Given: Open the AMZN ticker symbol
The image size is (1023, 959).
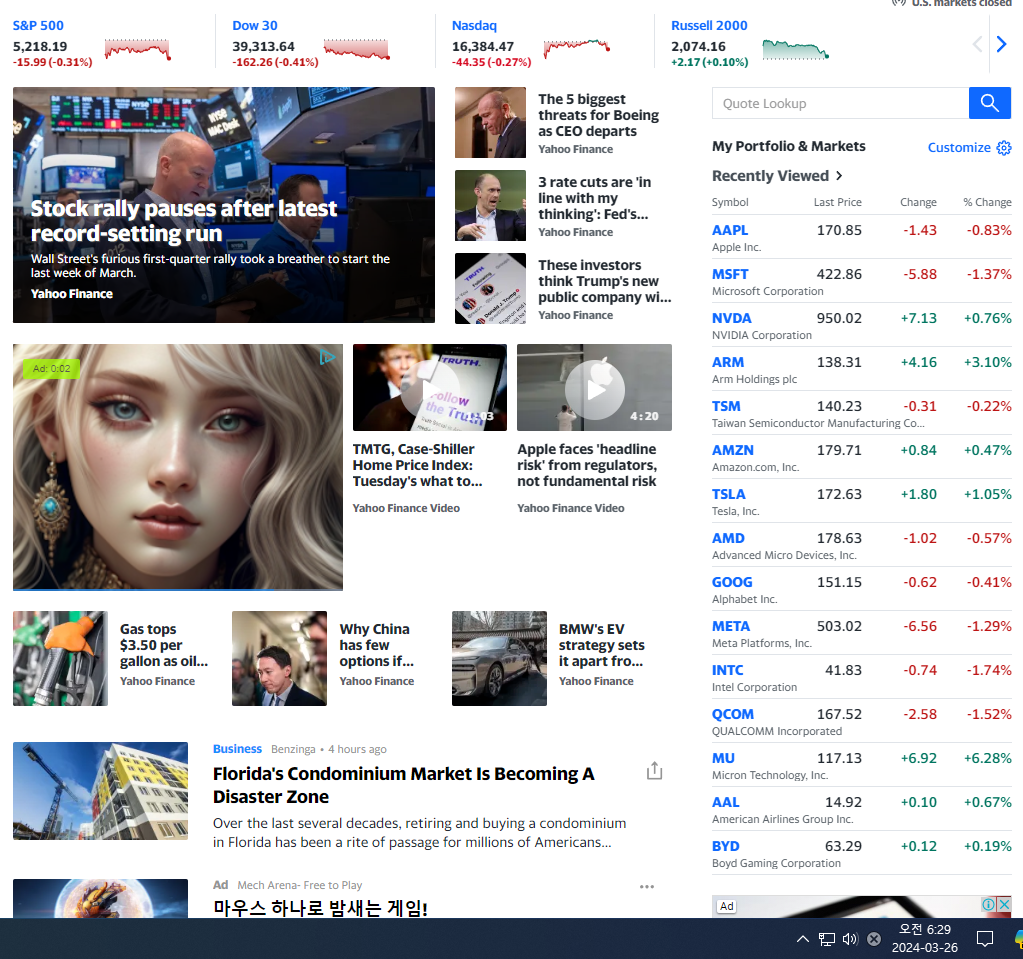Looking at the screenshot, I should tap(733, 450).
